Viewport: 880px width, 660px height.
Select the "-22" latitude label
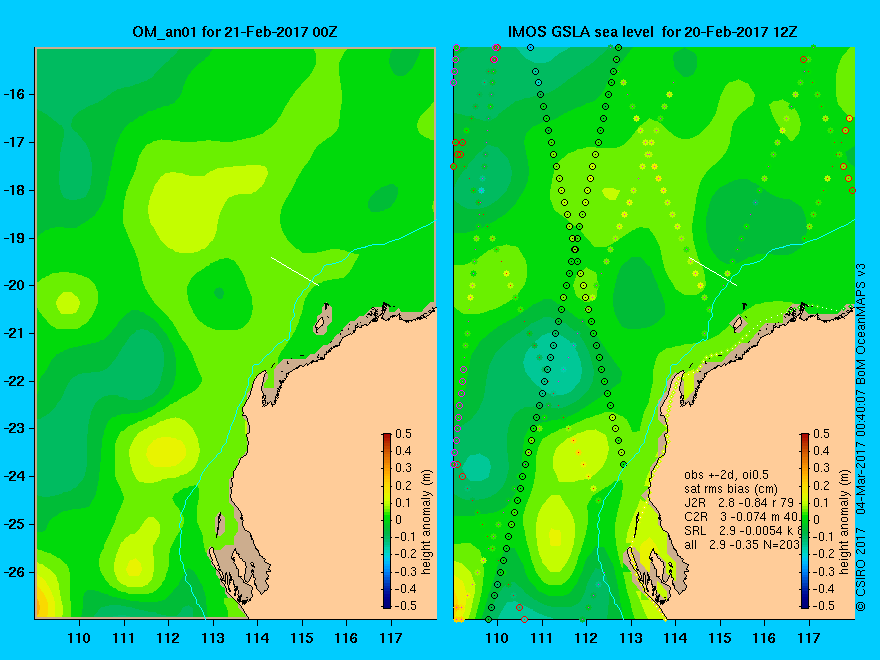coord(13,381)
